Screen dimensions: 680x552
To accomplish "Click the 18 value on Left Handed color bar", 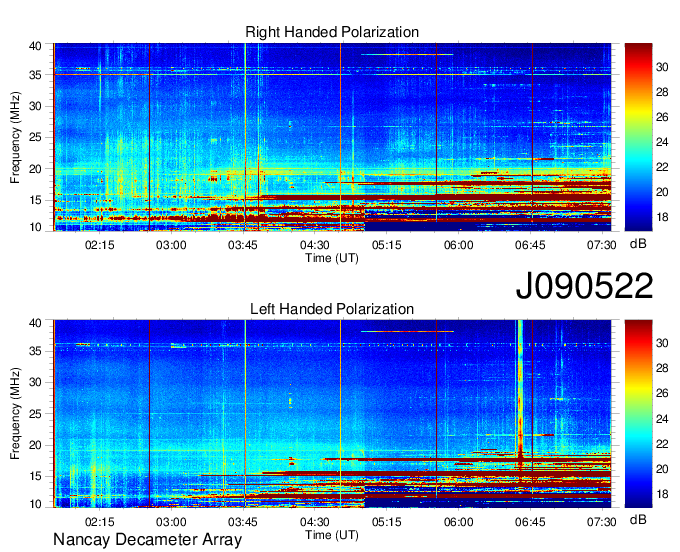I will 662,494.
